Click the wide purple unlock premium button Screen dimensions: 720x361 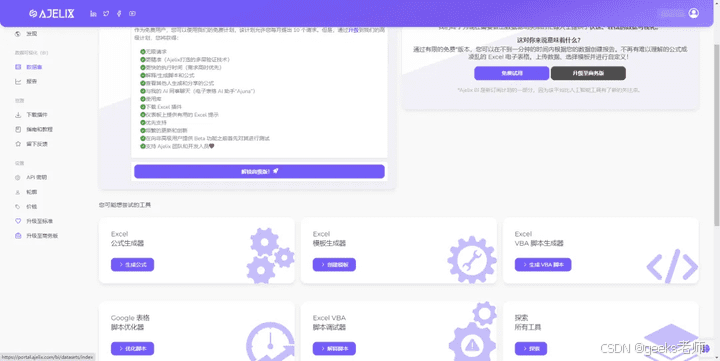point(259,171)
